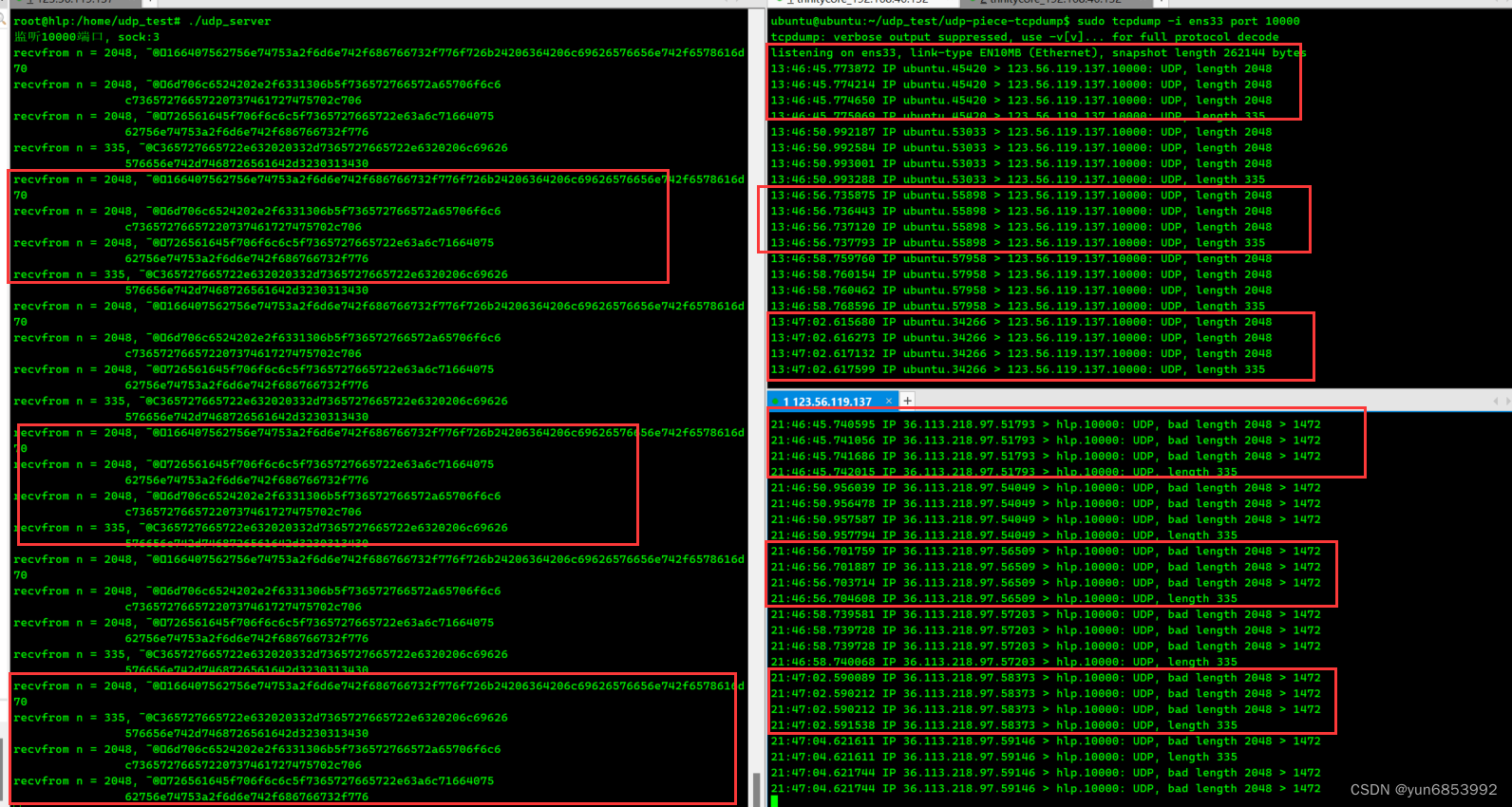1512x807 pixels.
Task: Select the 21:46:56.703714 bad length line
Action: tap(1046, 583)
